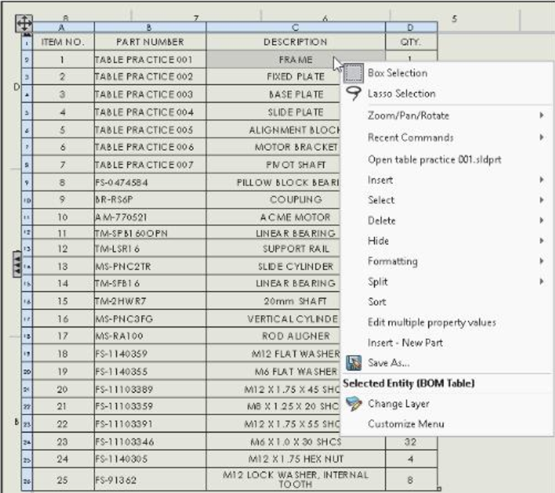
Task: Click the DESCRIPTION header cell
Action: [x=296, y=42]
